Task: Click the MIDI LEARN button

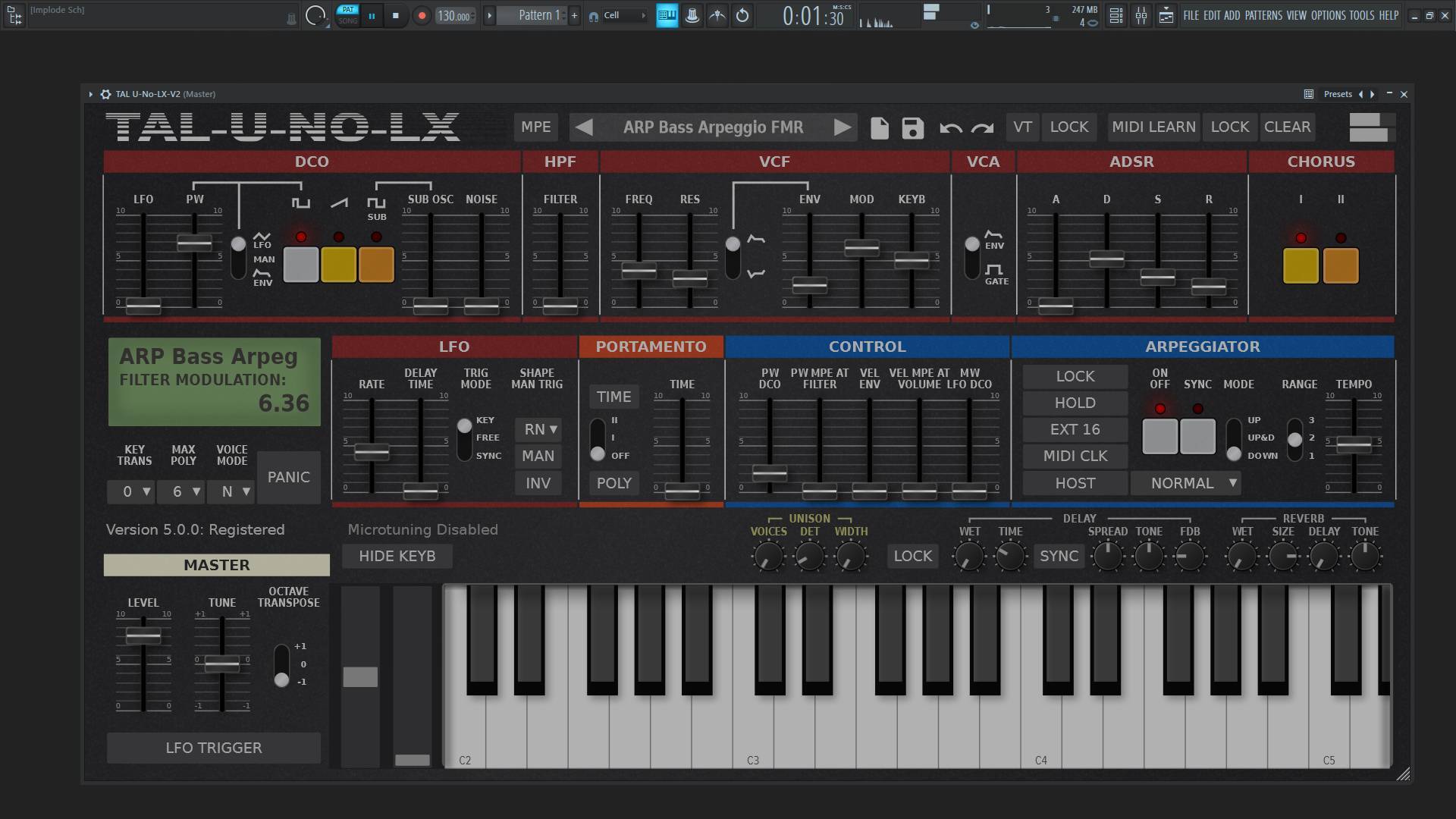Action: tap(1153, 127)
